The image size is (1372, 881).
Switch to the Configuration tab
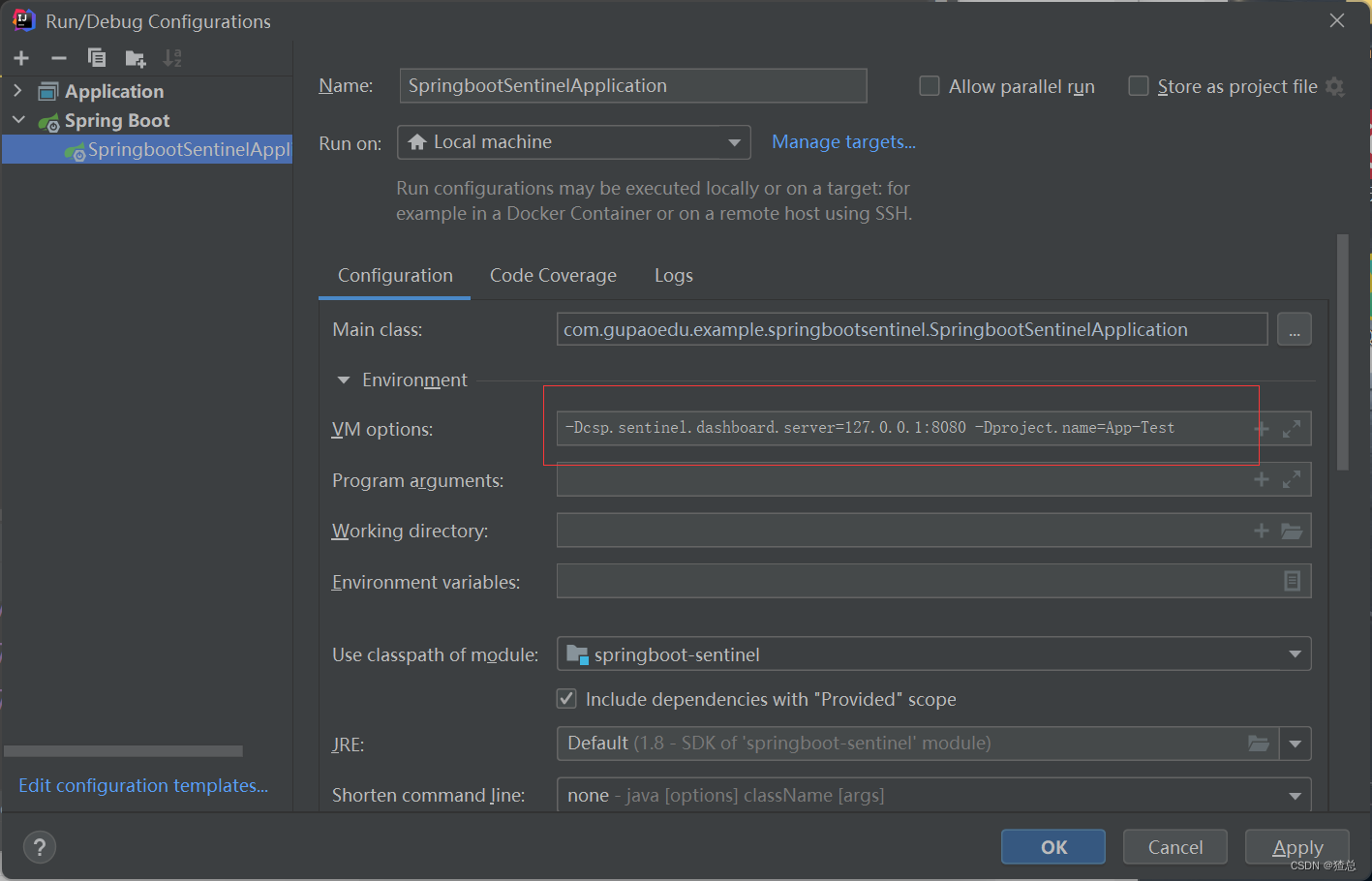pos(395,276)
